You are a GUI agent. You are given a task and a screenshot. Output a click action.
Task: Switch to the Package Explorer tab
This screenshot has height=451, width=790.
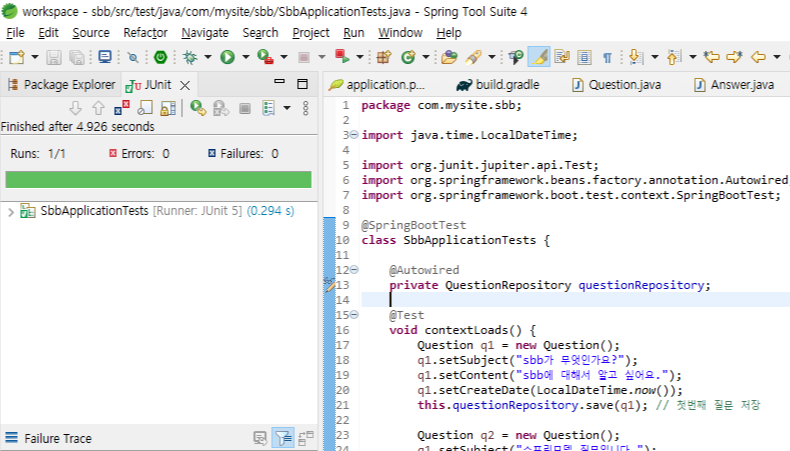tap(61, 85)
